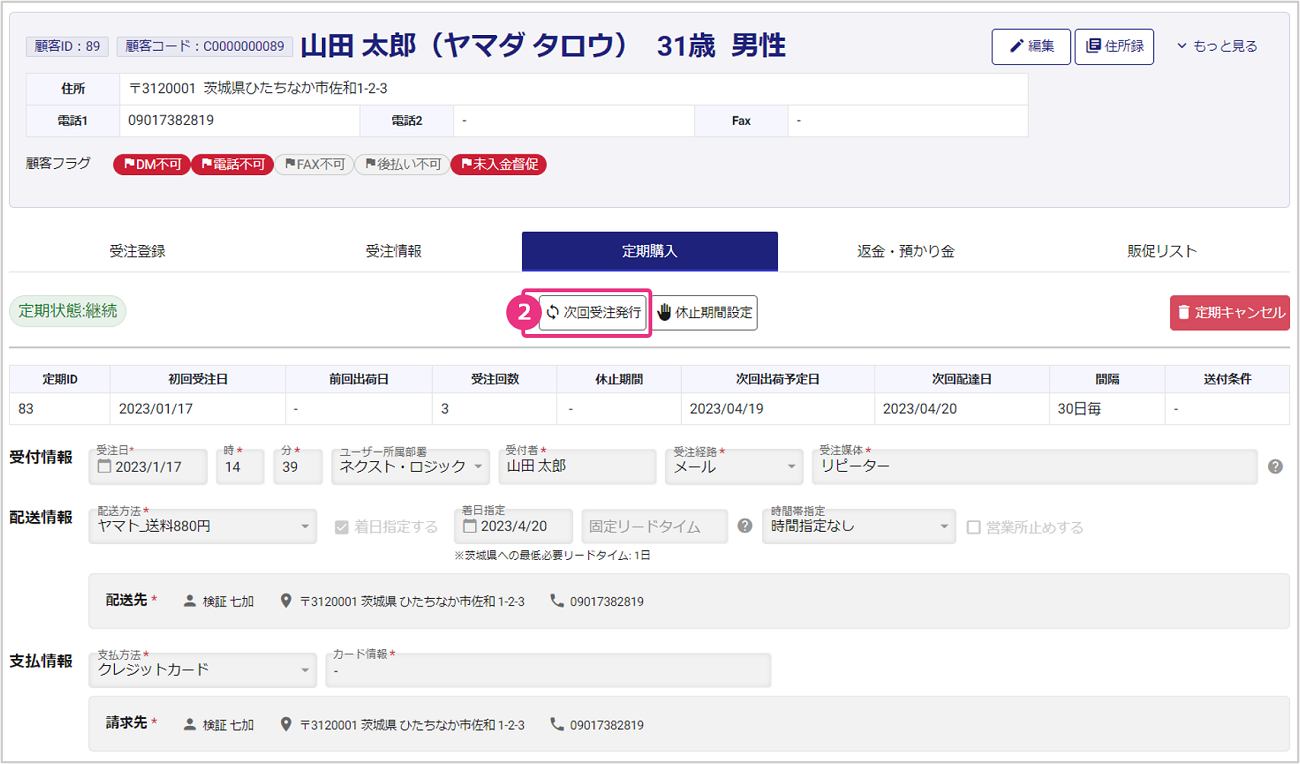Screen dimensions: 1300x764
Task: Open the 返金・預かり金 tab
Action: 905,251
